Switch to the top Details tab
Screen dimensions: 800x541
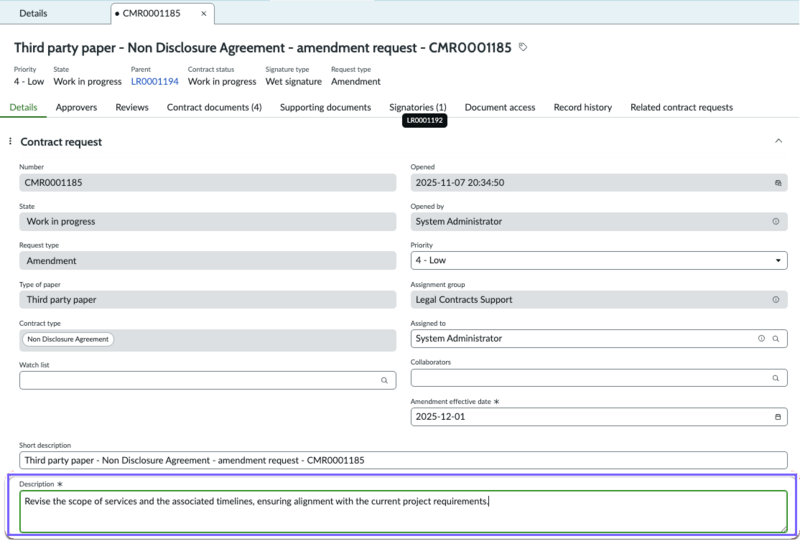point(33,13)
